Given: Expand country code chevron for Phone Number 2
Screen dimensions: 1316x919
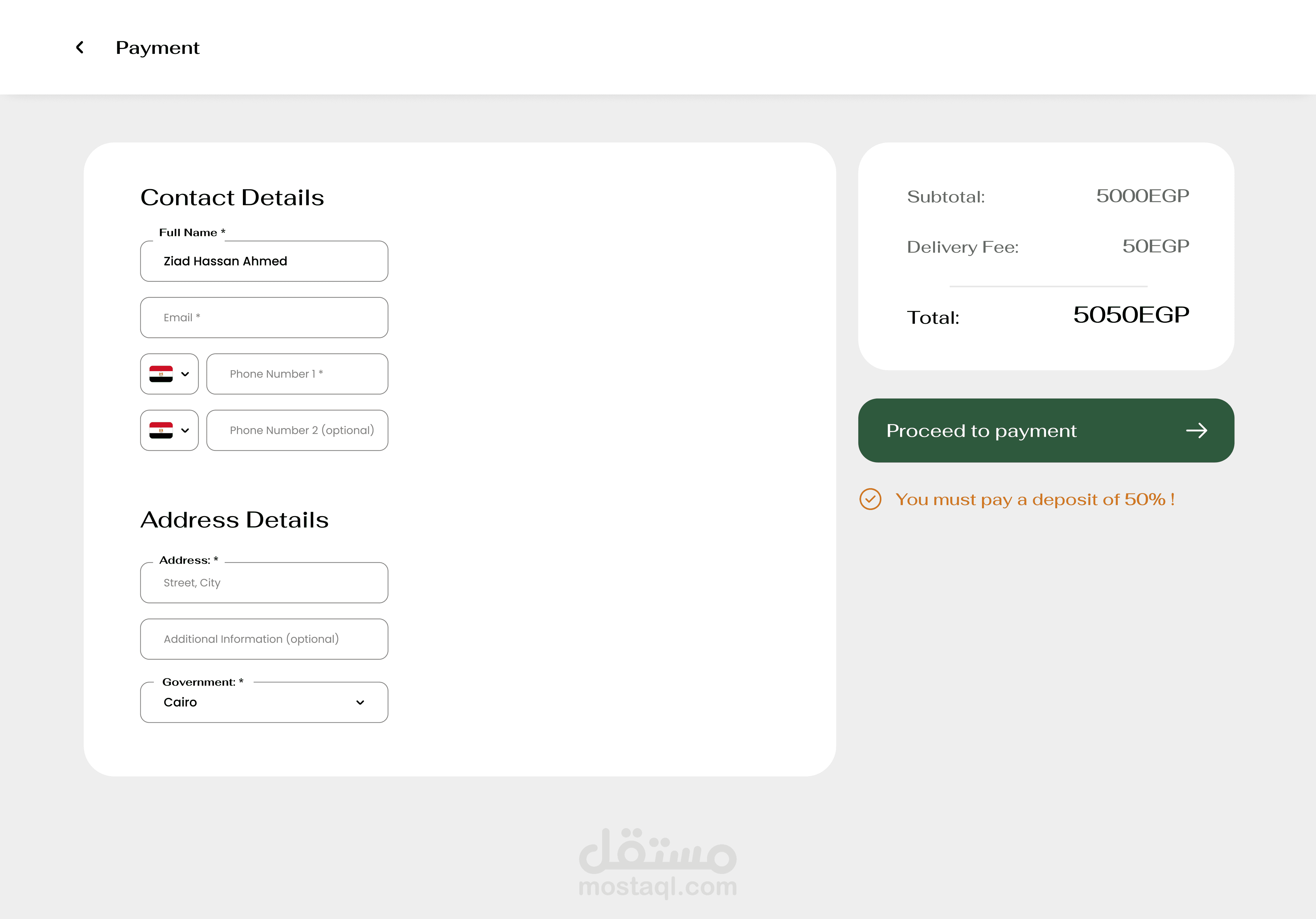Looking at the screenshot, I should tap(185, 431).
